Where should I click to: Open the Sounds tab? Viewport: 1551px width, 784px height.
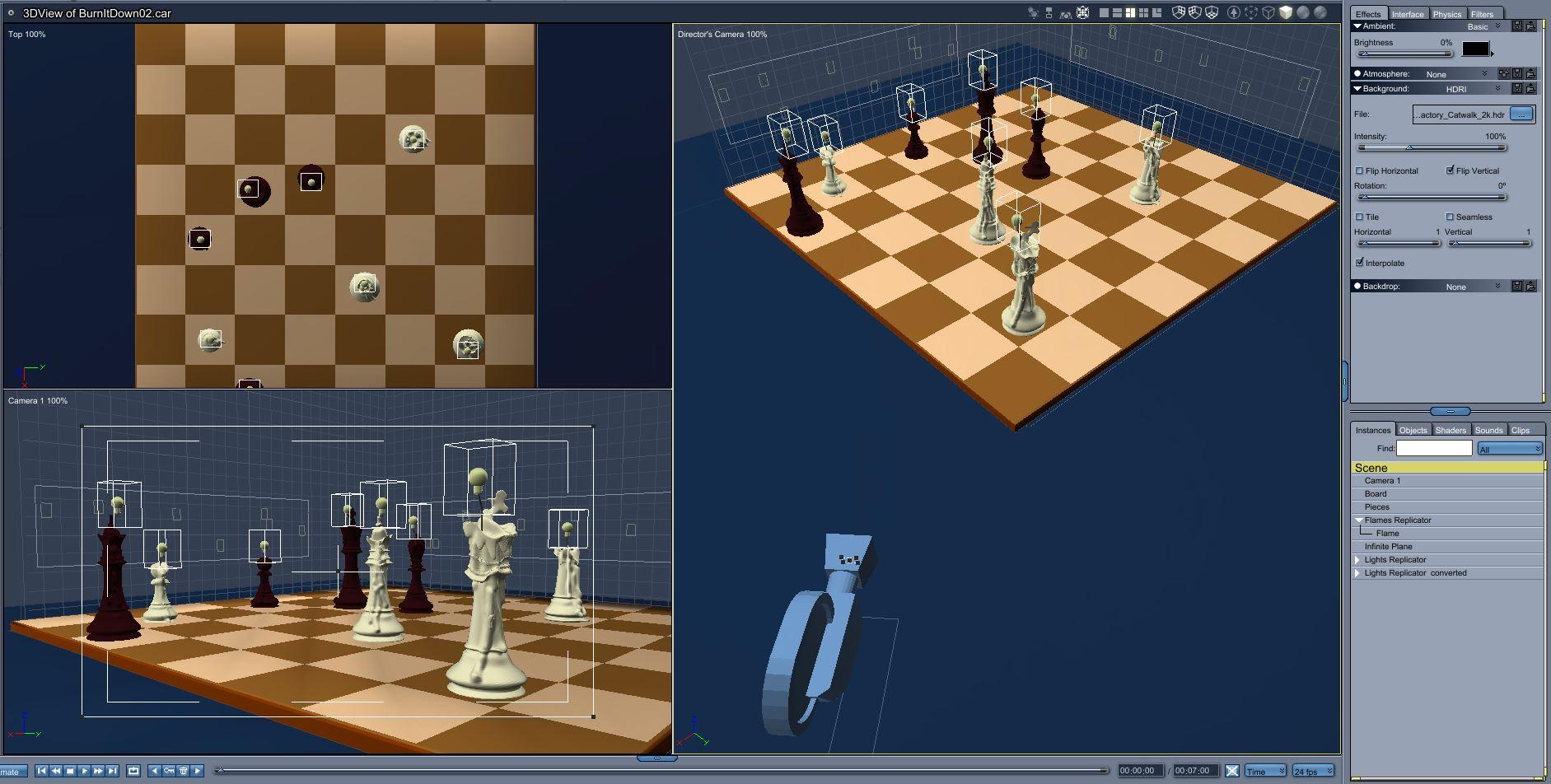[1488, 430]
